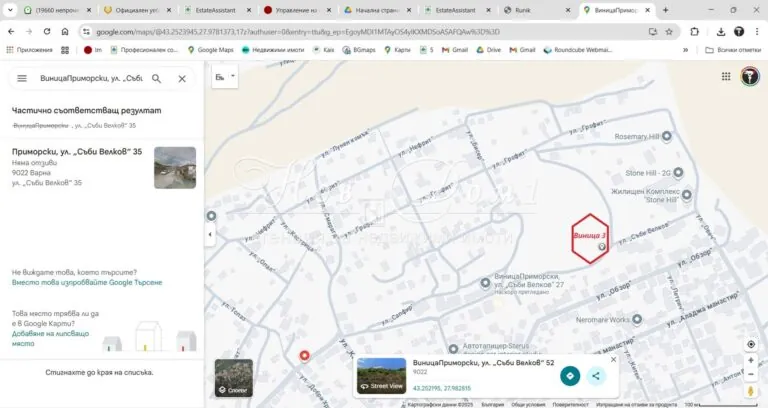The width and height of the screenshot is (768, 408).
Task: Switch to satellite layers view
Action: click(233, 378)
